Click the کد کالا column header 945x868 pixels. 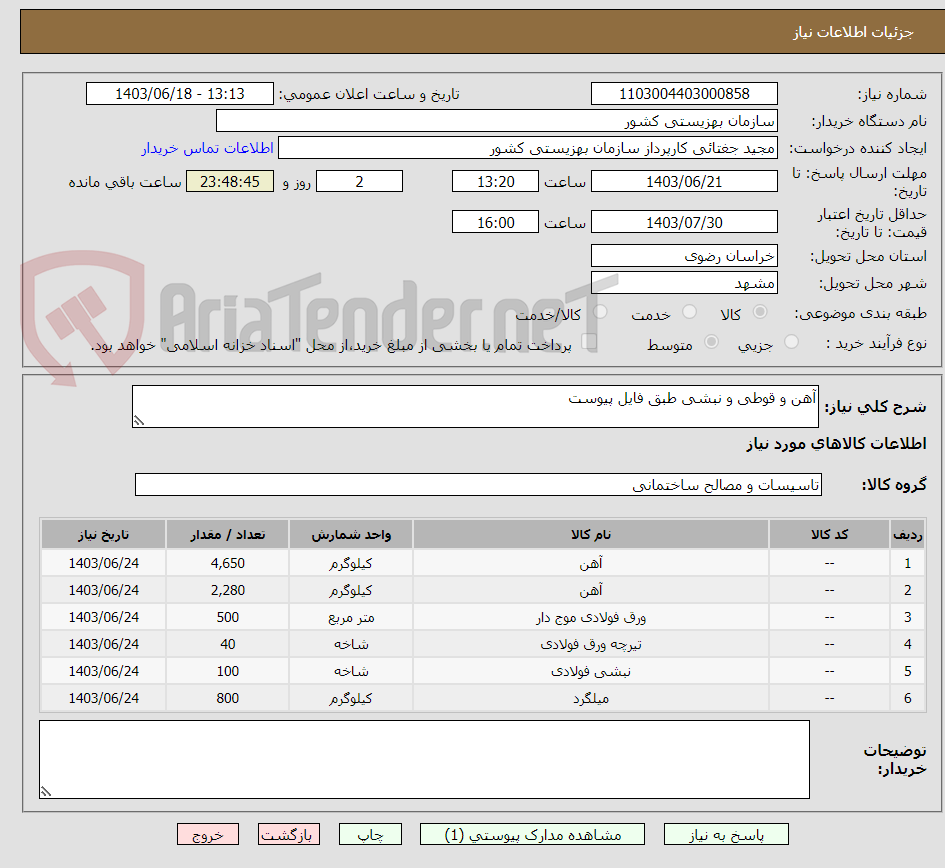pos(829,535)
